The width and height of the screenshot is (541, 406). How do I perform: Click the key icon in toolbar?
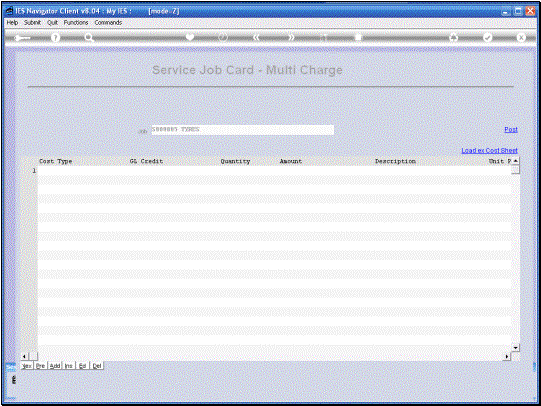(22, 38)
